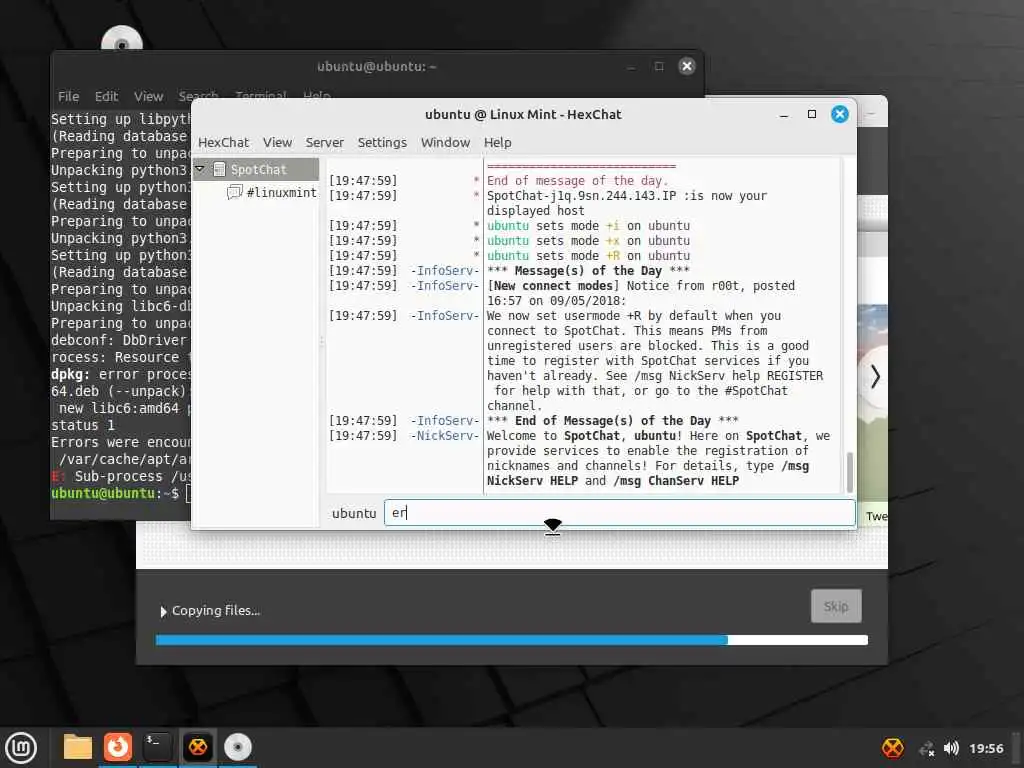1024x768 pixels.
Task: Open the Server menu in HexChat
Action: point(325,142)
